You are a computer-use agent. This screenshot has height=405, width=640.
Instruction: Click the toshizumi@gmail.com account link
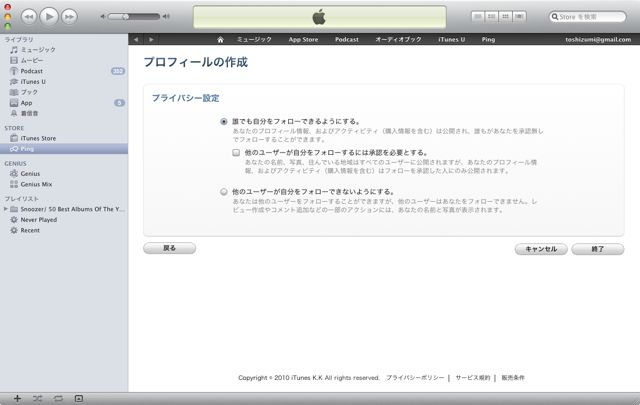click(x=598, y=40)
